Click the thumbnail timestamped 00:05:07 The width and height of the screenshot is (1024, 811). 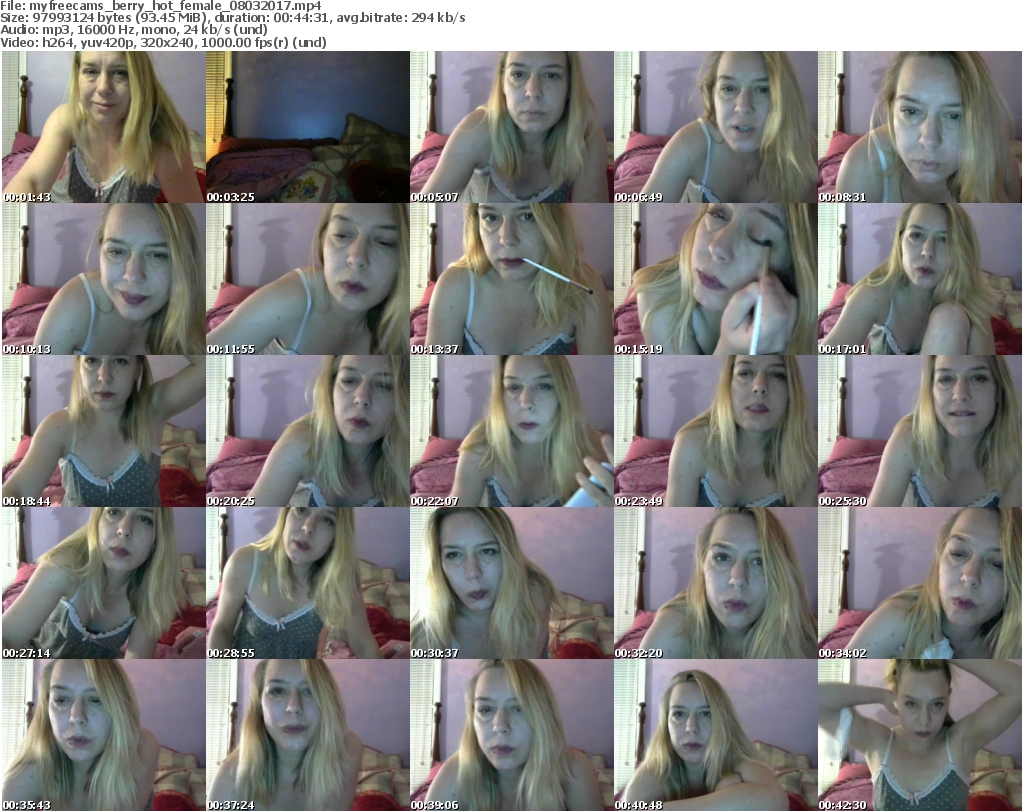[511, 127]
